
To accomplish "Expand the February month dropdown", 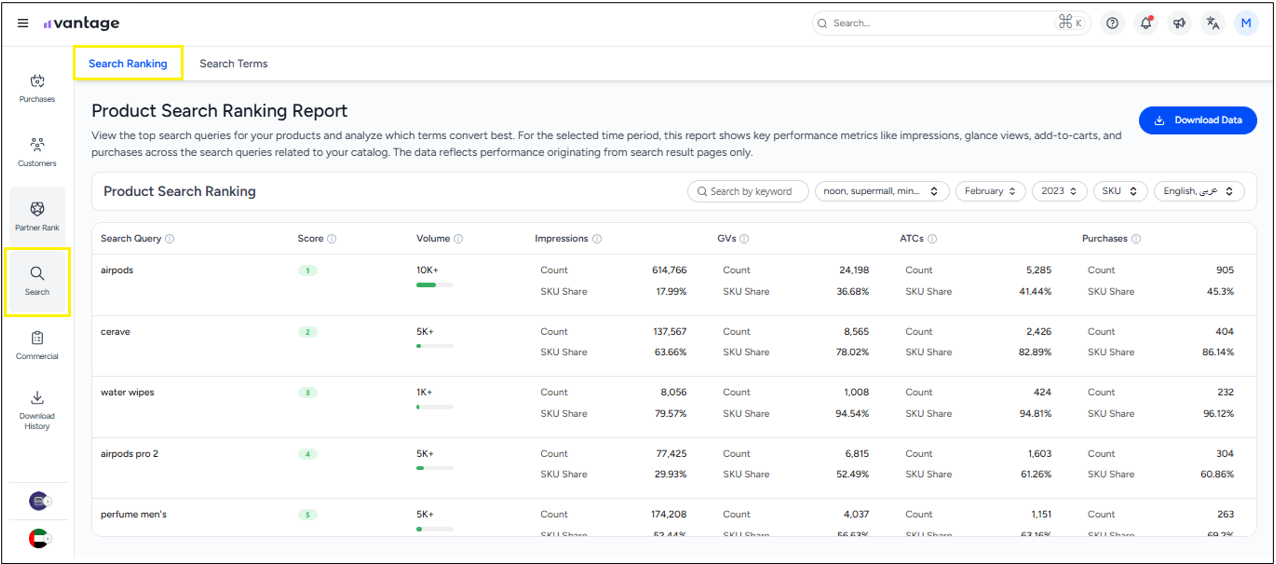I will coord(990,191).
